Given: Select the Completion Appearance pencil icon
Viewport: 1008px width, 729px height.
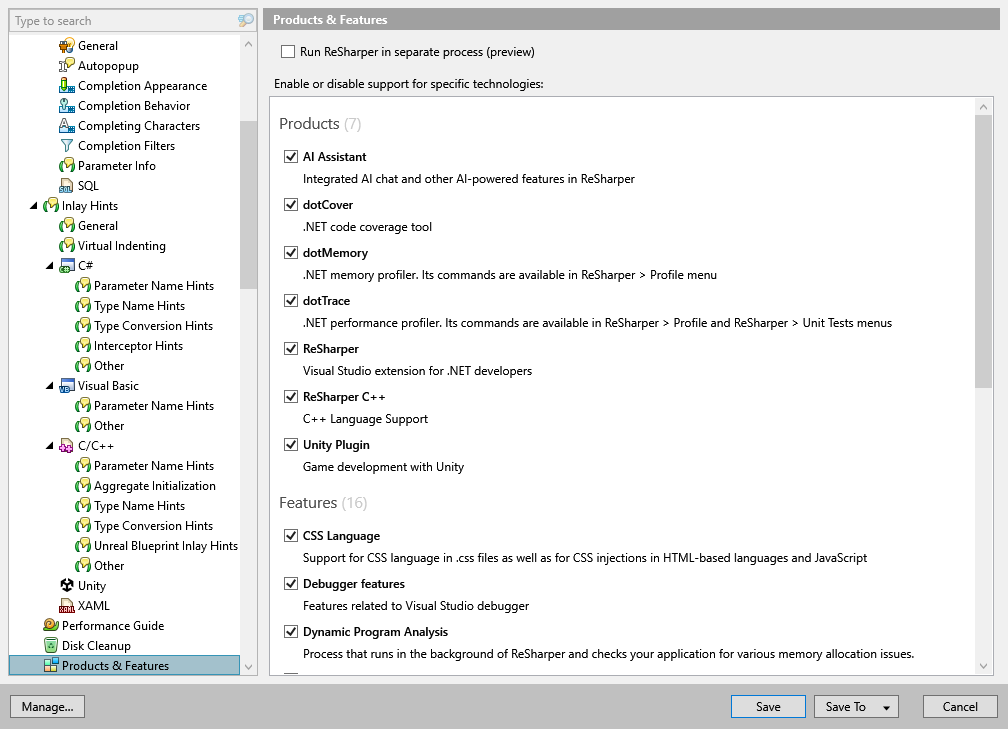Looking at the screenshot, I should [66, 85].
